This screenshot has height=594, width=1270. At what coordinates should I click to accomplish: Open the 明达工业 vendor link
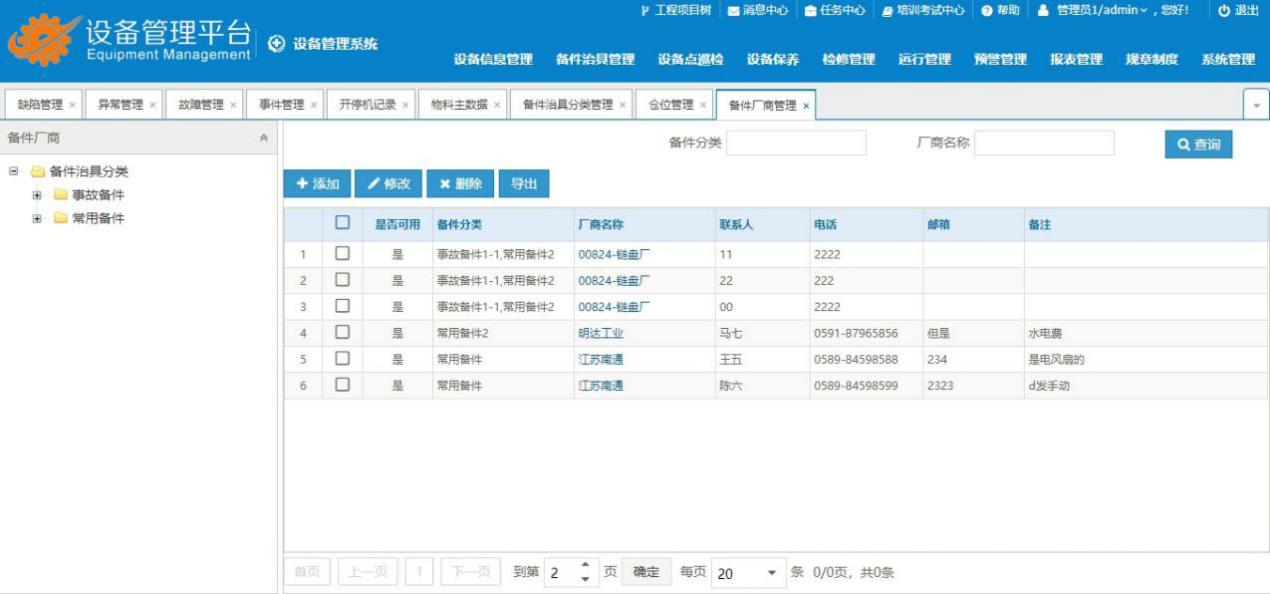pos(600,333)
